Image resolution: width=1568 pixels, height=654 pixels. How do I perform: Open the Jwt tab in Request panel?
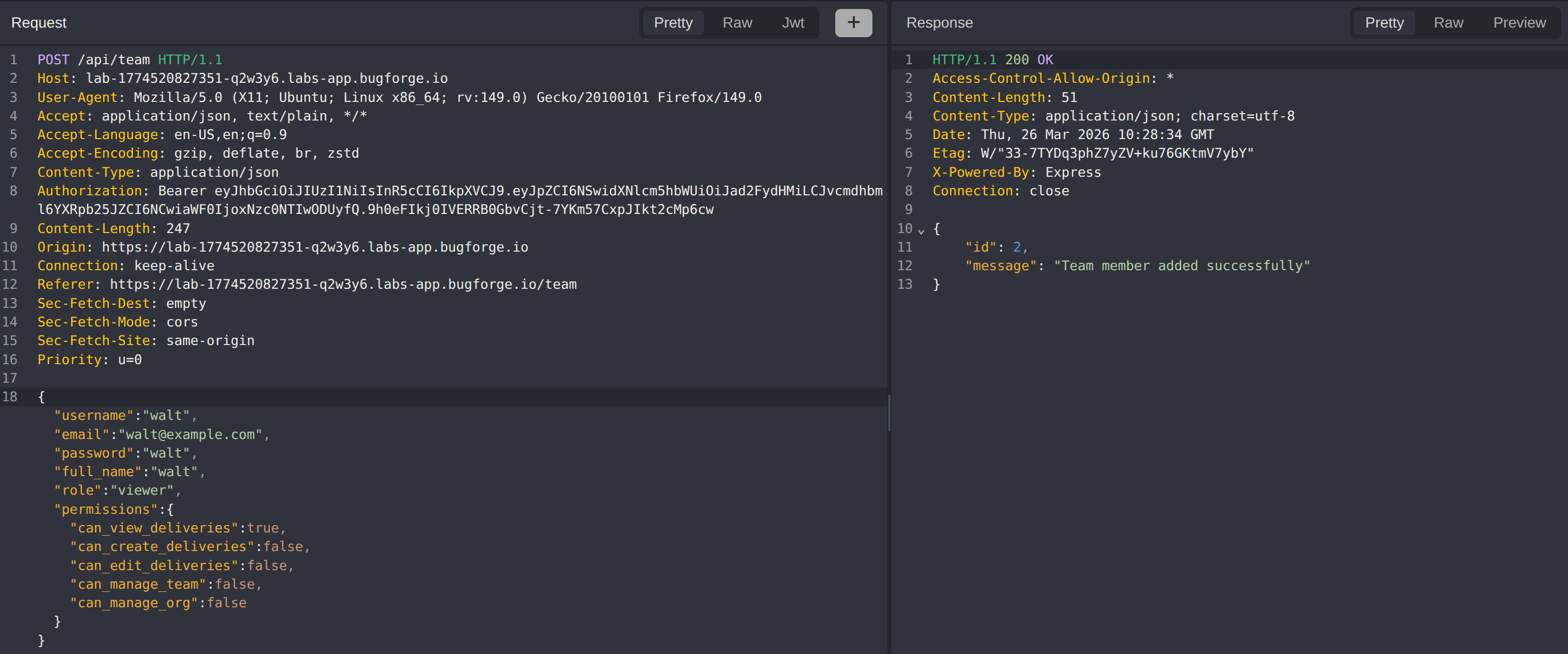[x=793, y=22]
